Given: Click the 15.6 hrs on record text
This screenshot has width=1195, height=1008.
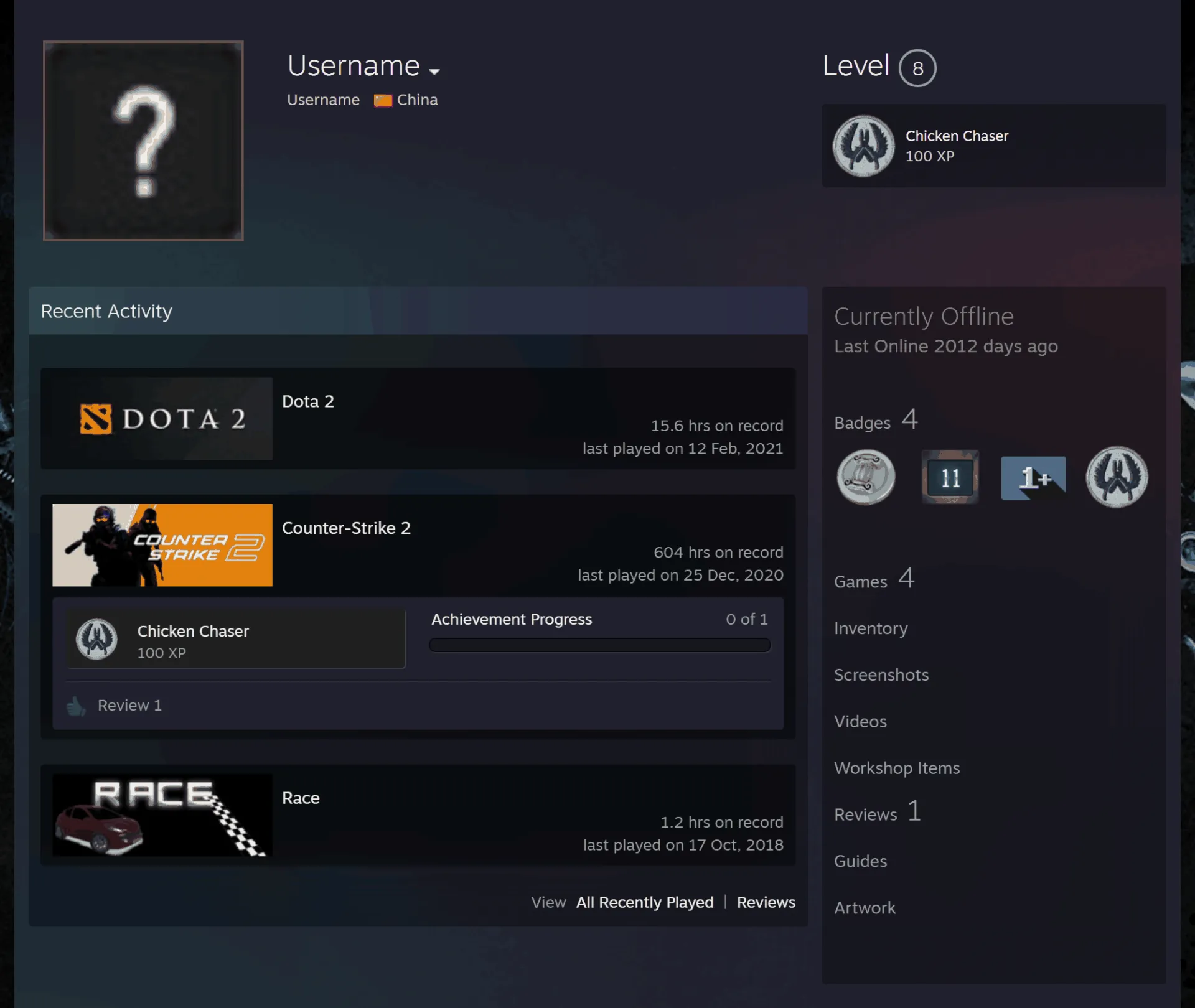Looking at the screenshot, I should [717, 426].
